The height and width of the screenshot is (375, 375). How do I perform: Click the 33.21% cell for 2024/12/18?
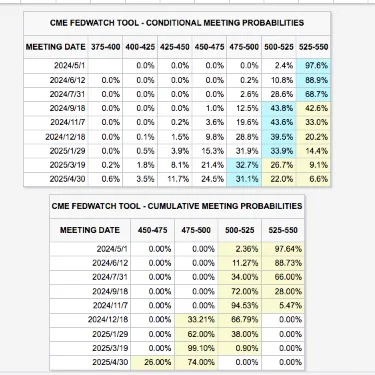click(x=196, y=320)
